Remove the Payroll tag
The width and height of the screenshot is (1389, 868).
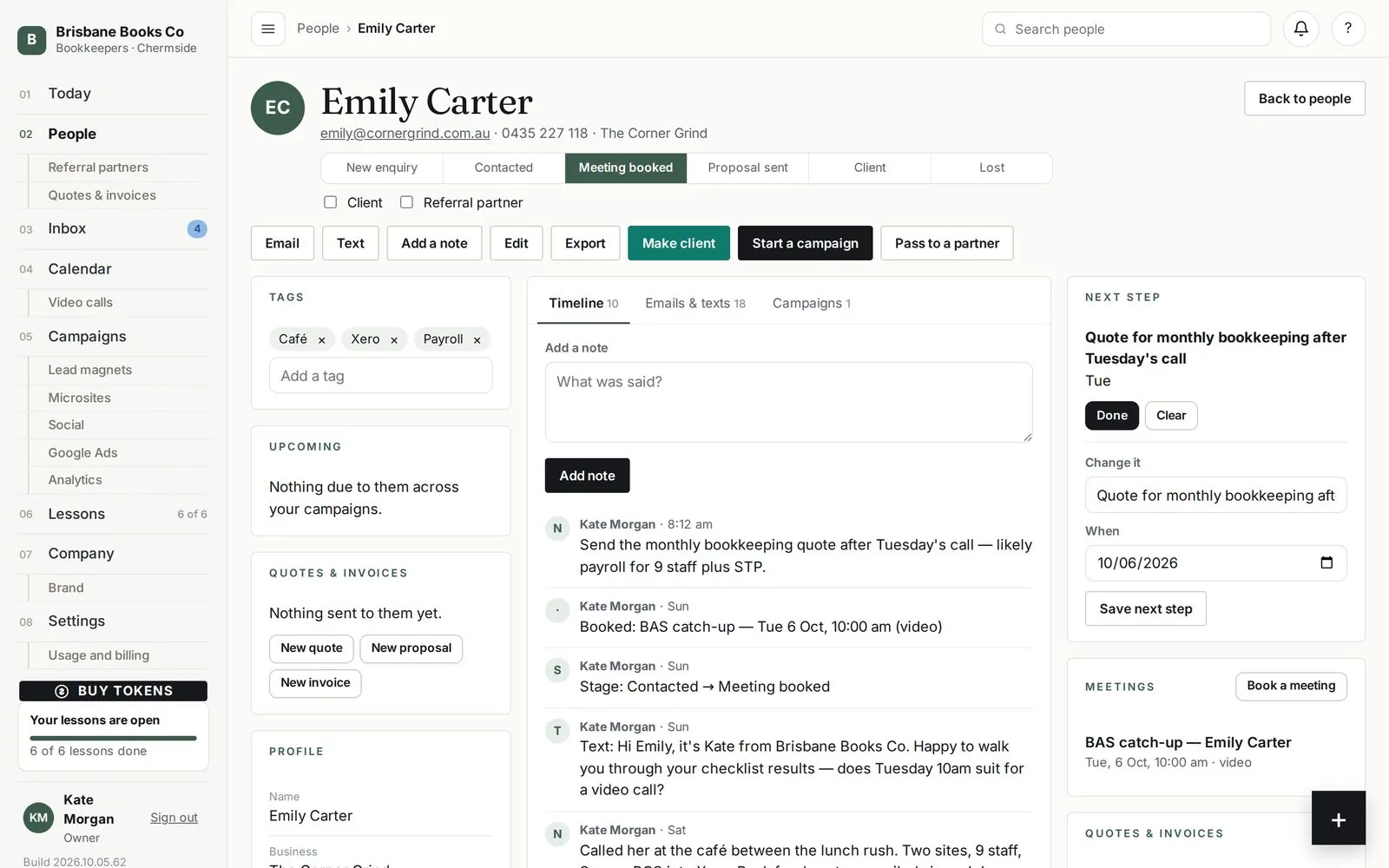point(477,340)
